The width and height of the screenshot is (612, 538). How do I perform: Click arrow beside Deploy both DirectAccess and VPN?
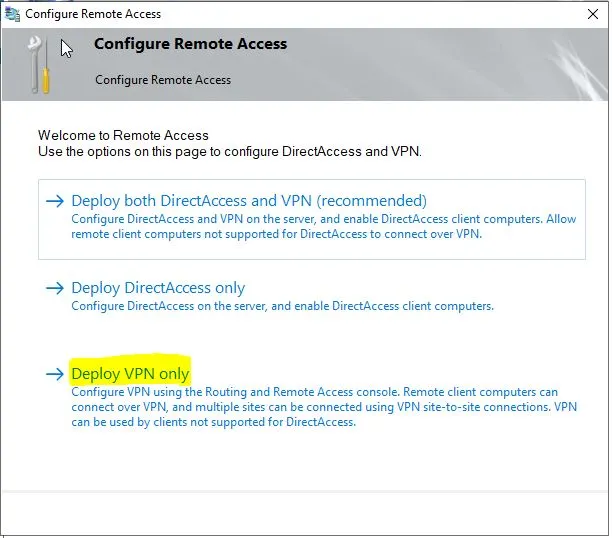point(55,201)
